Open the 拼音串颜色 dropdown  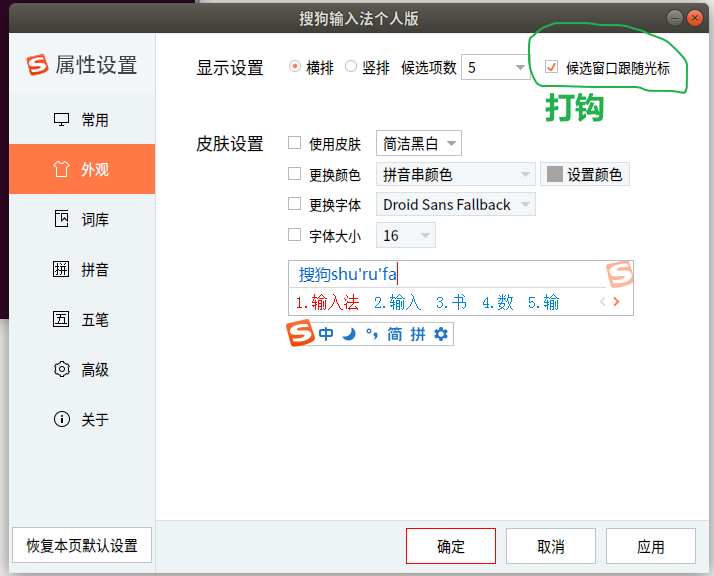pyautogui.click(x=455, y=174)
